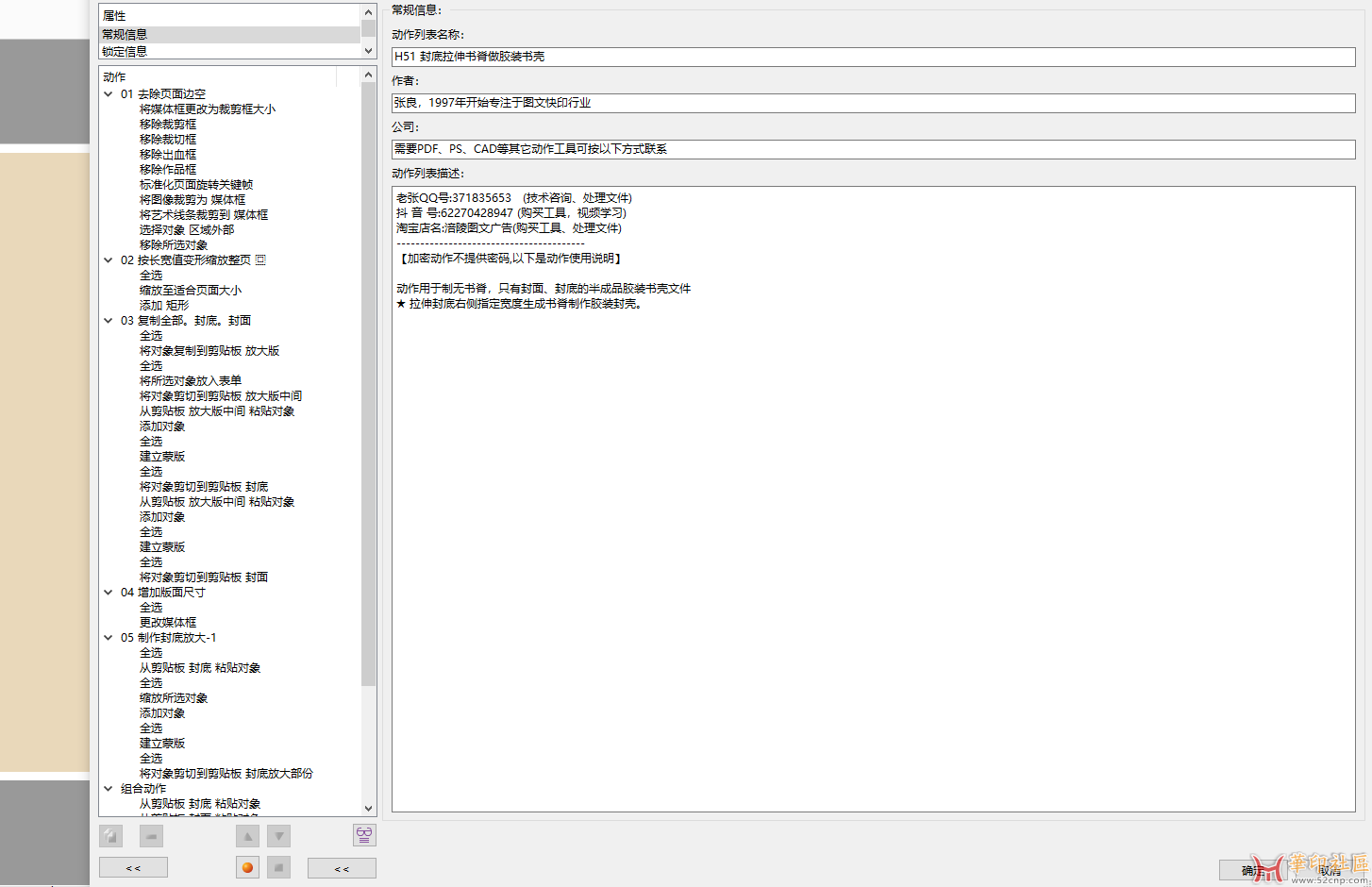This screenshot has width=1372, height=887.
Task: Select action '将艺术线条裁剪到 媒体框'
Action: coord(204,215)
